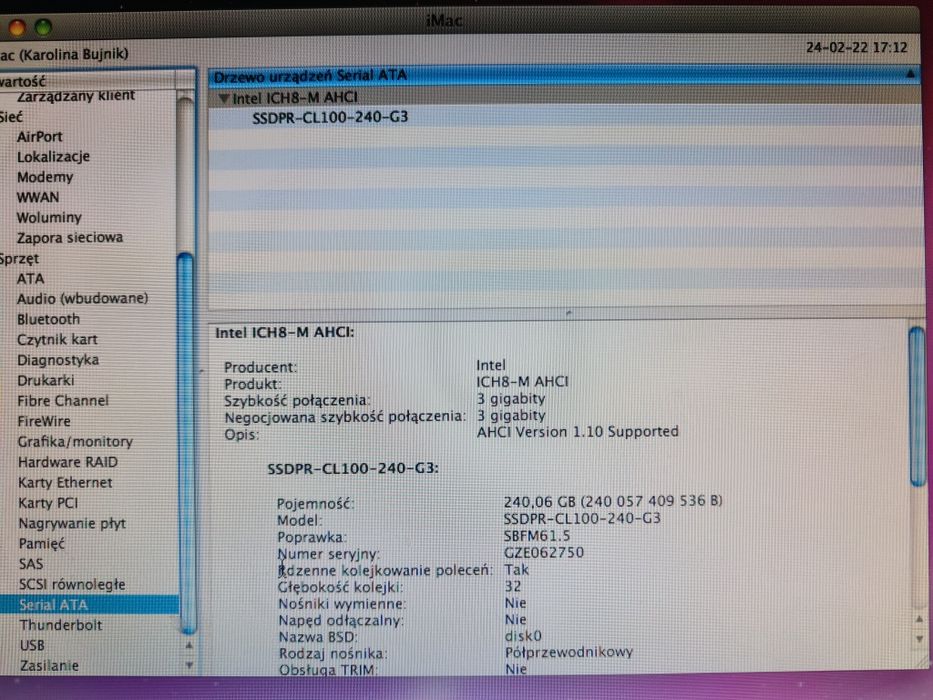Select ATA under Sprzęt
Screen dimensions: 933x700
30,279
